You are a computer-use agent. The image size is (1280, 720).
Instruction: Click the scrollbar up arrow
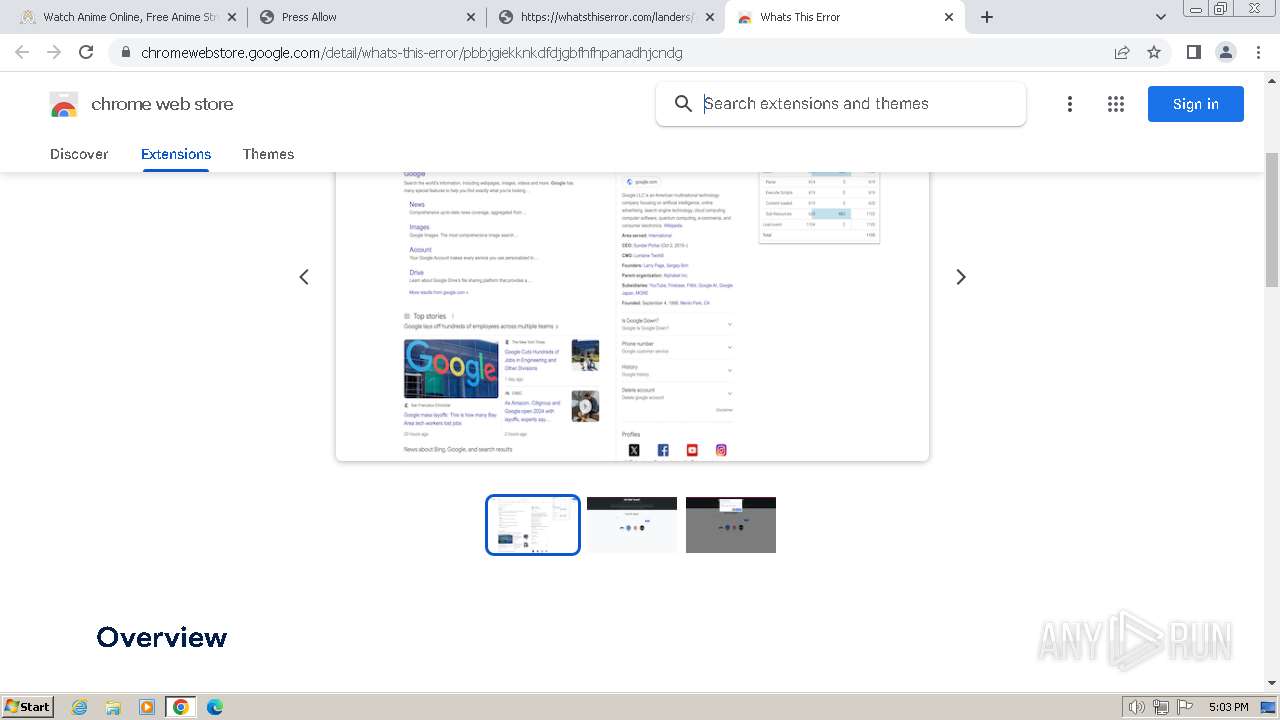pos(1272,79)
